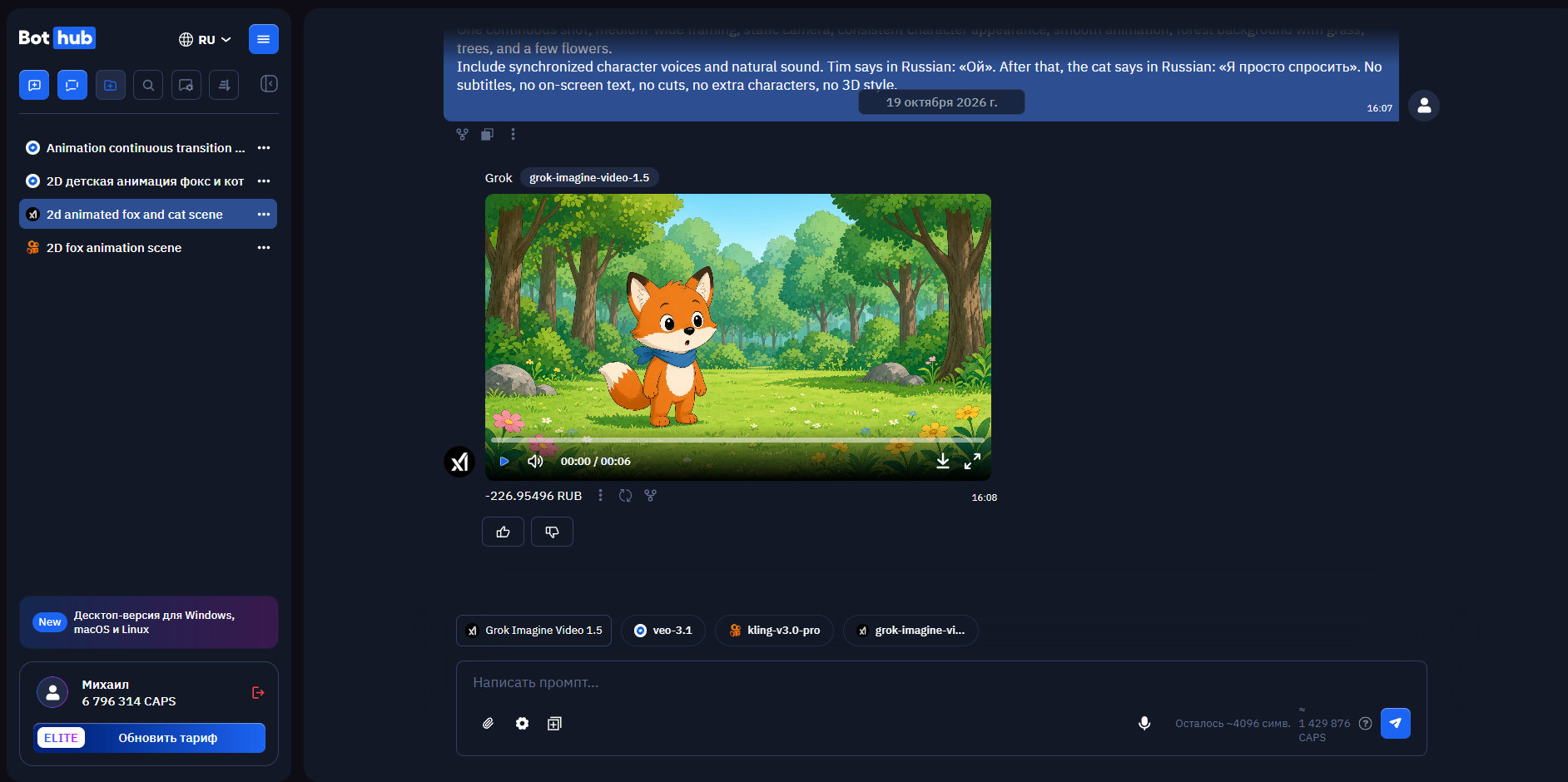Click the video progress bar
1568x782 pixels.
pos(738,439)
